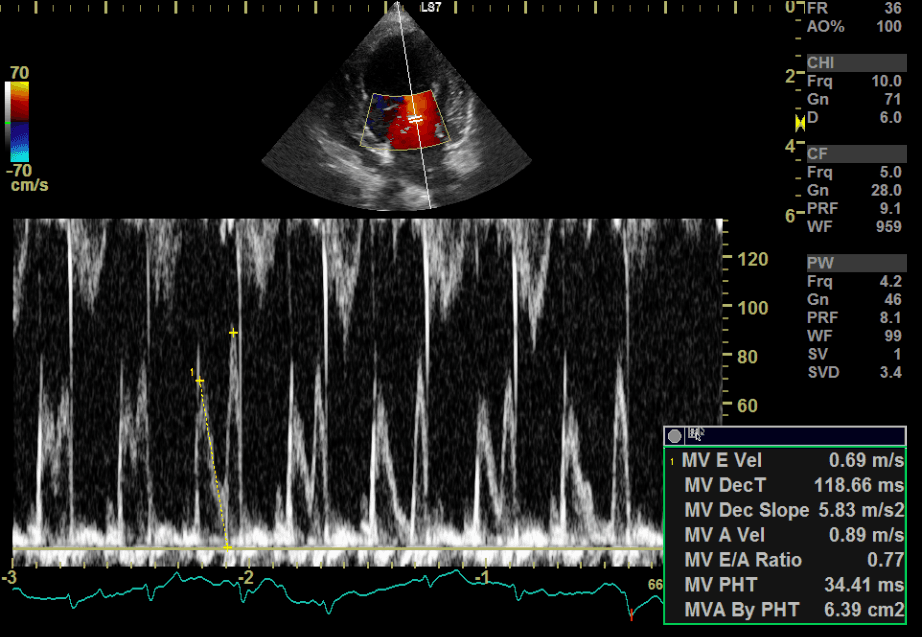Click the caliper cross on the baseline
Screen dimensions: 922x637
[228, 547]
